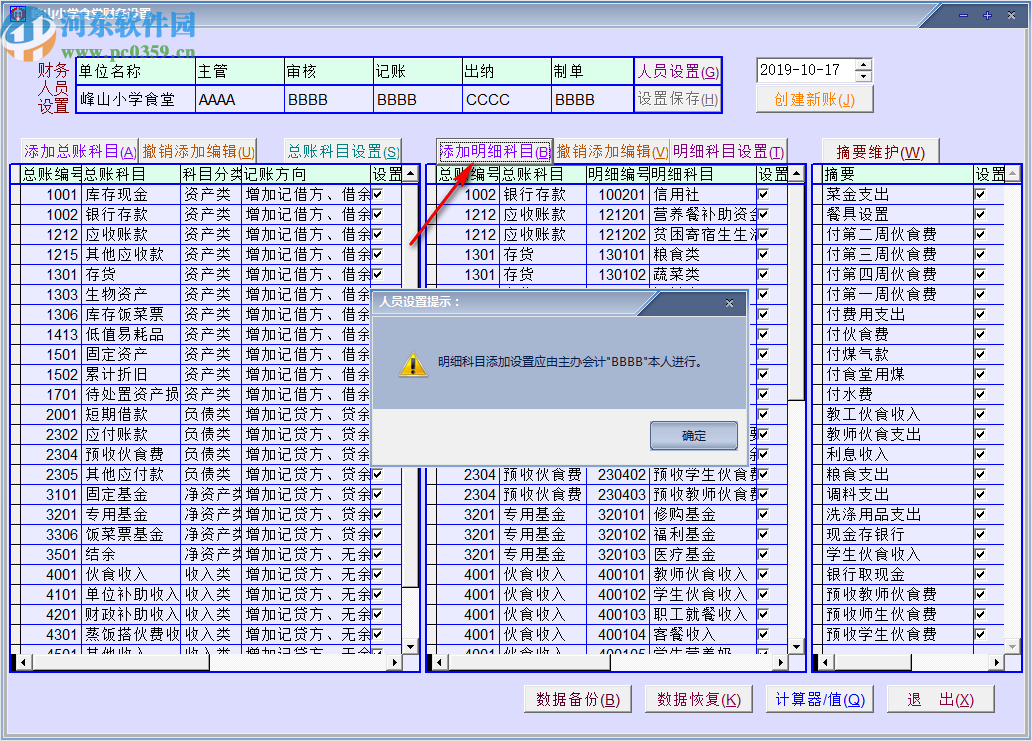Toggle the checkbox for 利息收入
The height and width of the screenshot is (741, 1032).
pos(981,454)
